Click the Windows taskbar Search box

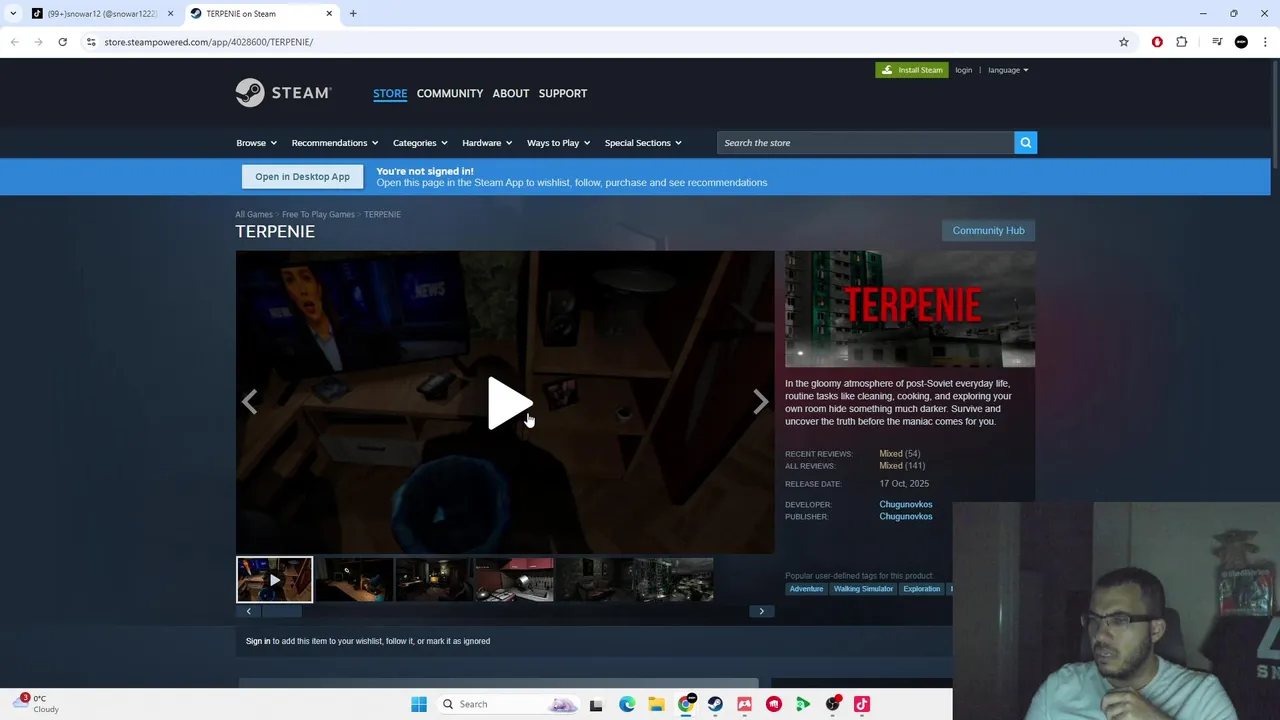(508, 704)
